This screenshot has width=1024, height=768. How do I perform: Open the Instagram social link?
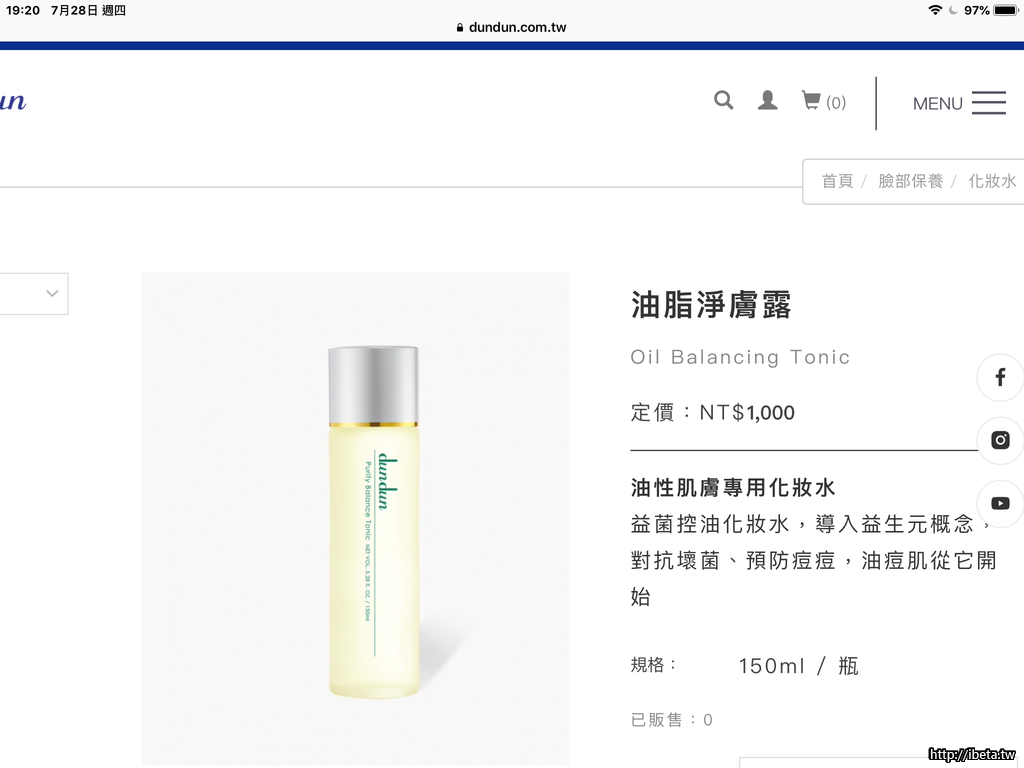point(1000,440)
